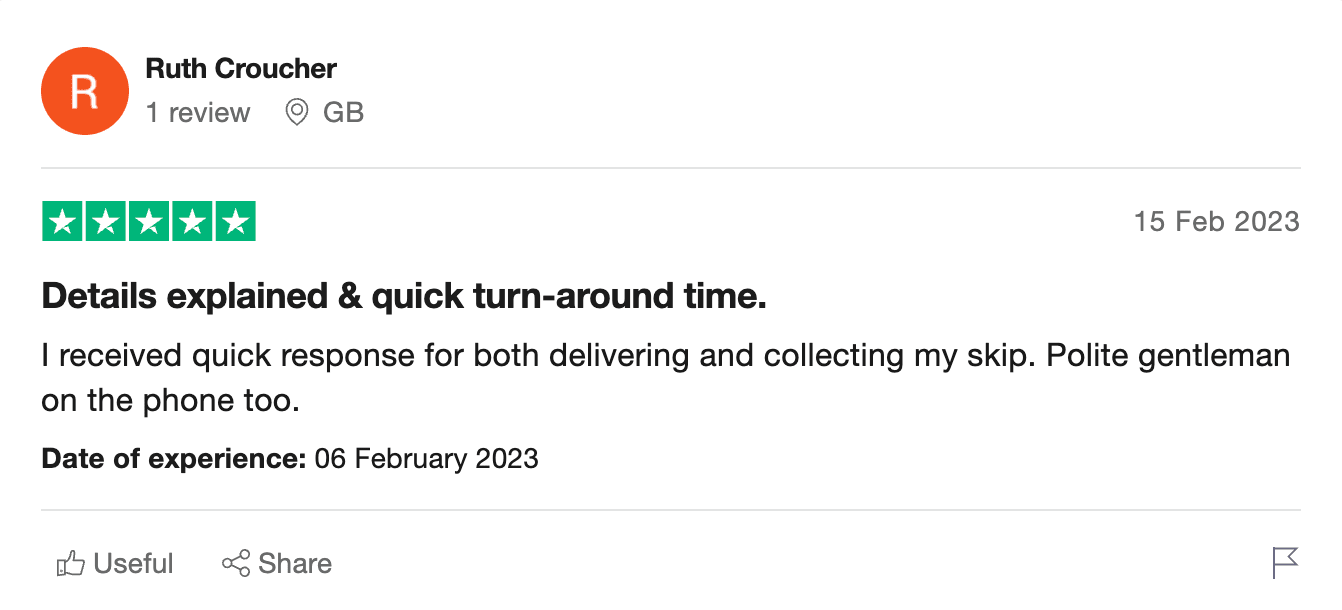Open Ruth Croucher's reviewer profile
1342x610 pixels.
point(241,69)
